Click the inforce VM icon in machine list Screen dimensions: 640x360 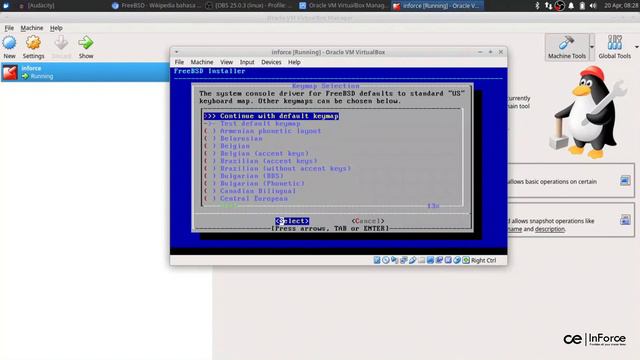10,72
